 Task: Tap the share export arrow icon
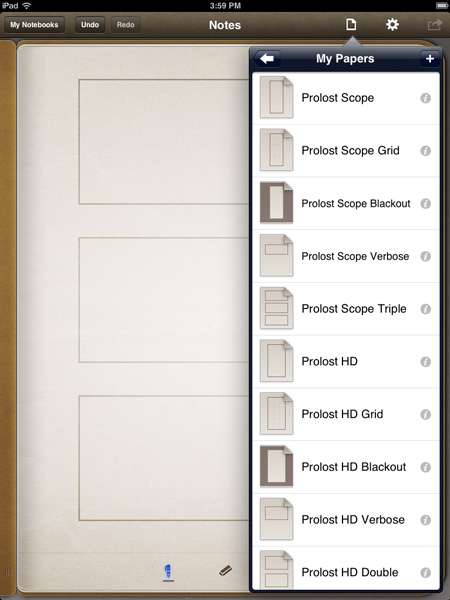[x=434, y=25]
